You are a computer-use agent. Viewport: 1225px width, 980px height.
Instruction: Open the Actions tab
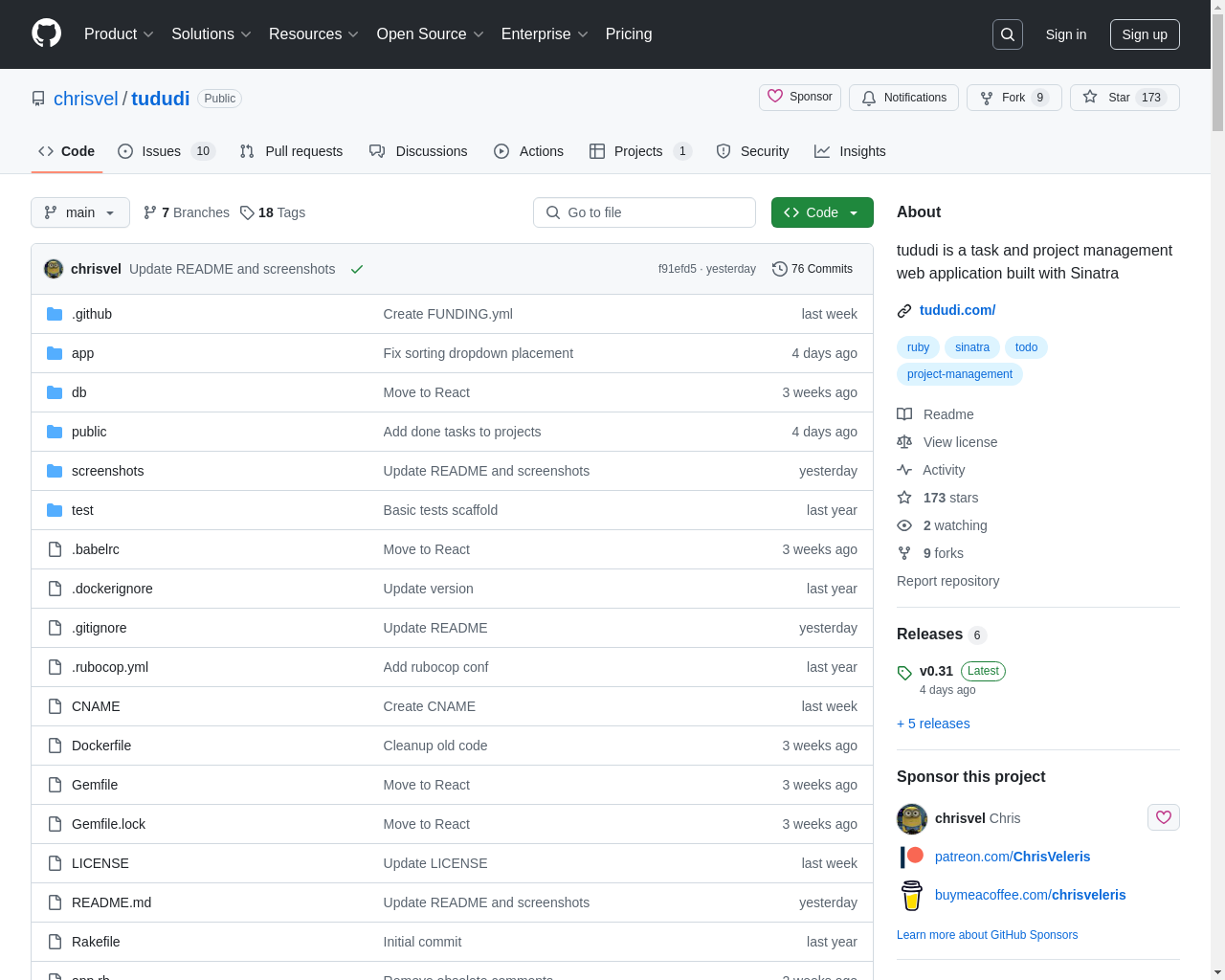(528, 151)
